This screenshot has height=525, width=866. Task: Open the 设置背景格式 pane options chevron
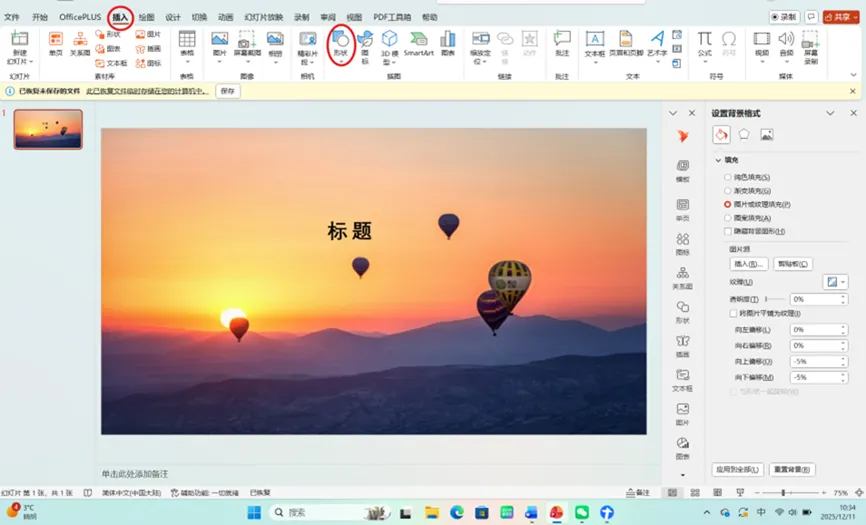[830, 113]
